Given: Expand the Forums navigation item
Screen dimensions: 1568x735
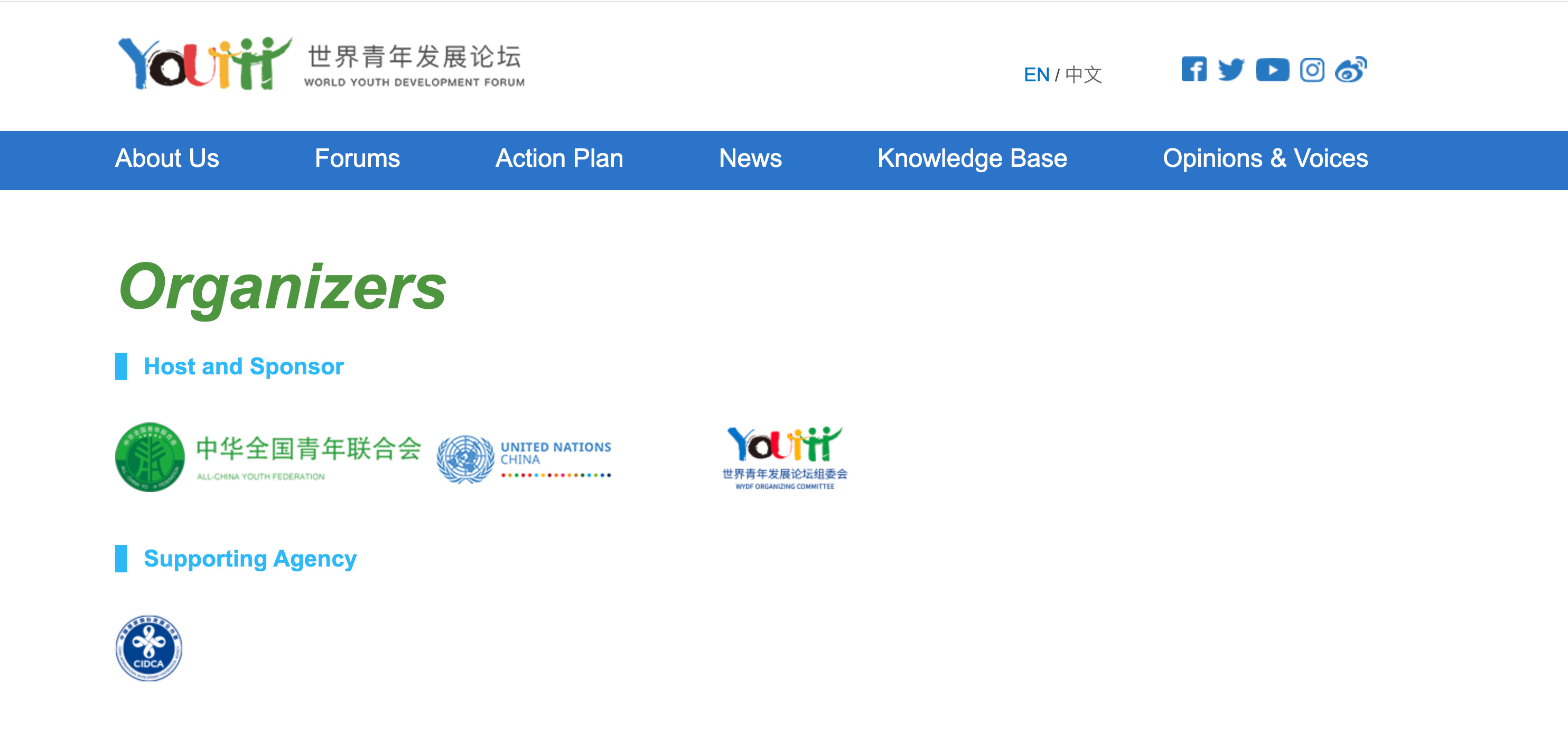Looking at the screenshot, I should point(357,159).
